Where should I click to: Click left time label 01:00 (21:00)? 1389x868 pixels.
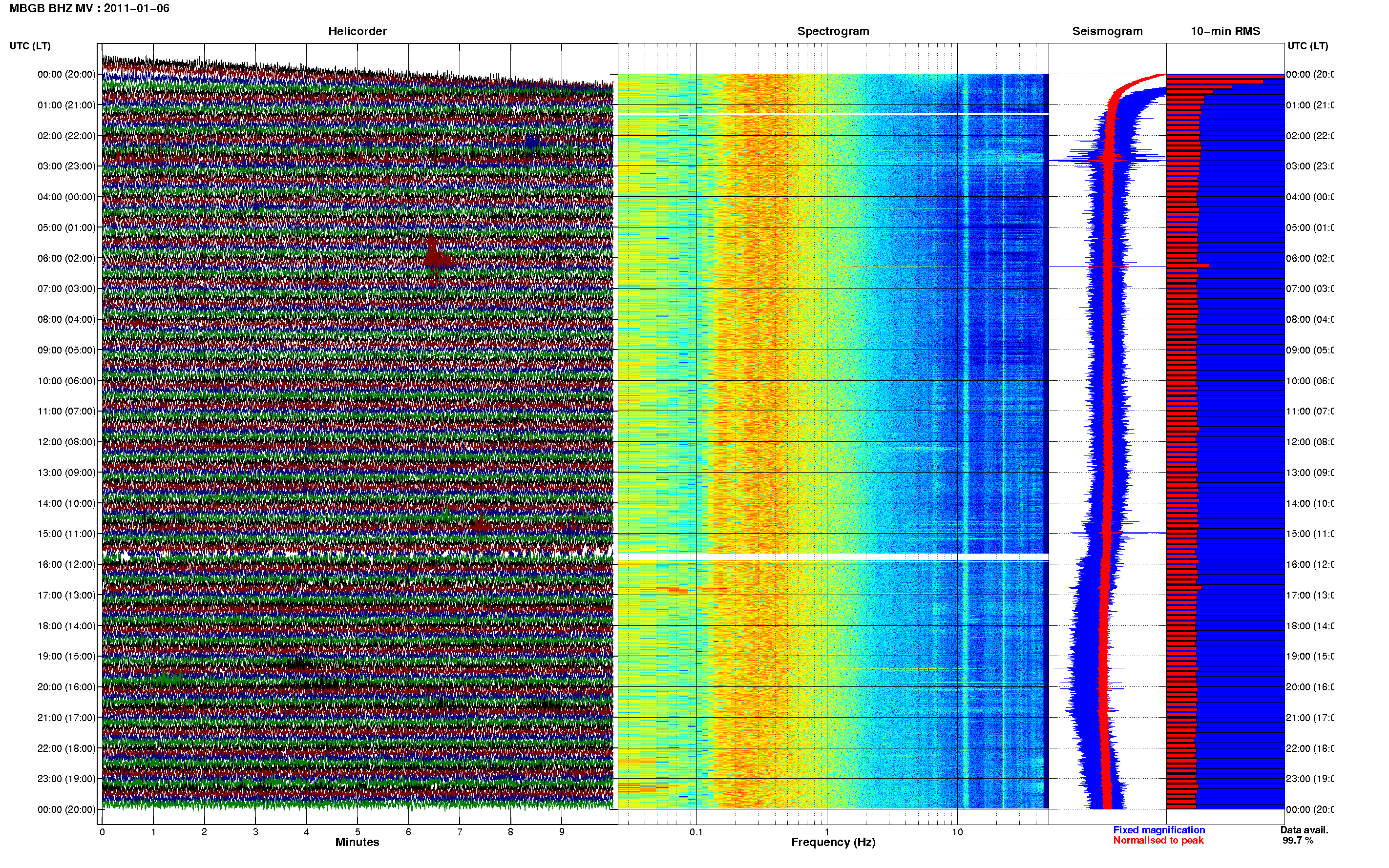[66, 105]
